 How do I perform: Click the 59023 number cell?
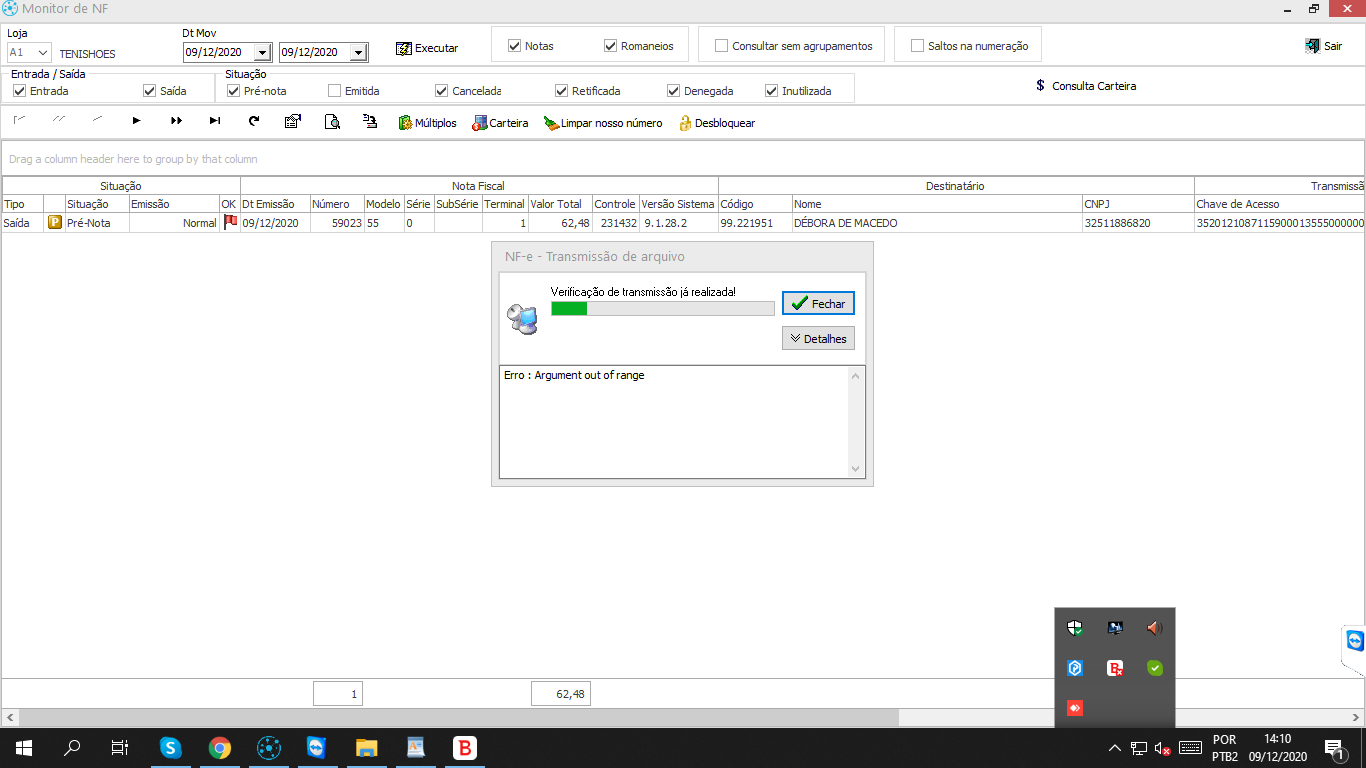[x=337, y=223]
